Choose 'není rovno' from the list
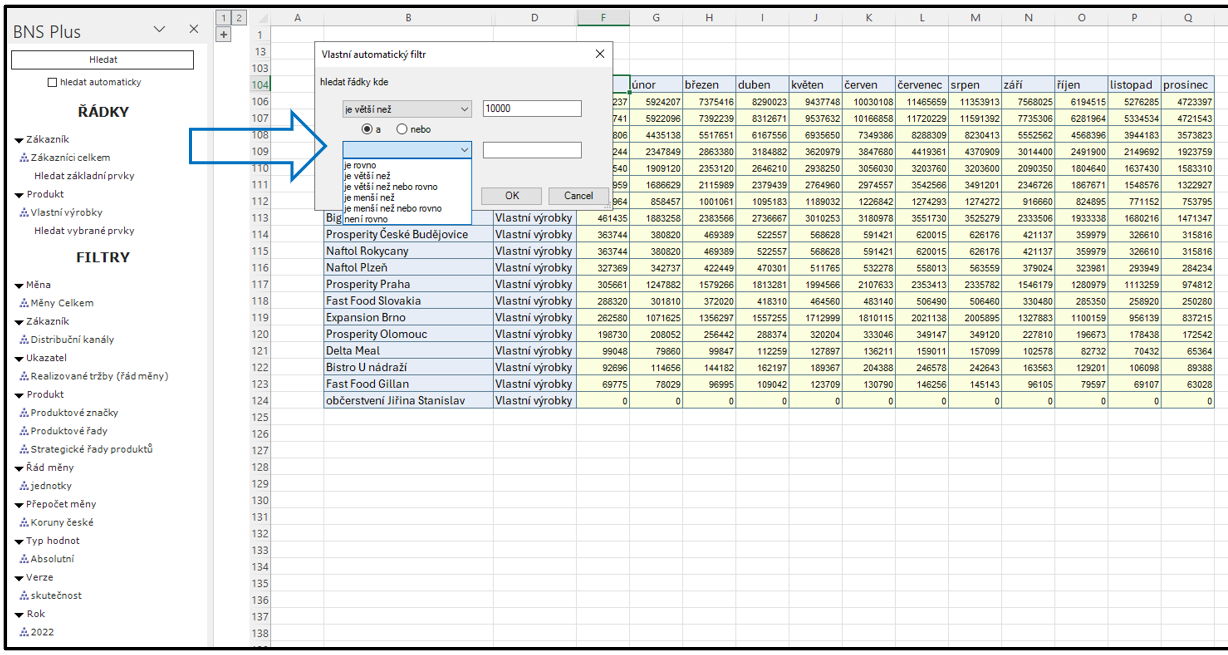Image resolution: width=1228 pixels, height=655 pixels. click(406, 218)
